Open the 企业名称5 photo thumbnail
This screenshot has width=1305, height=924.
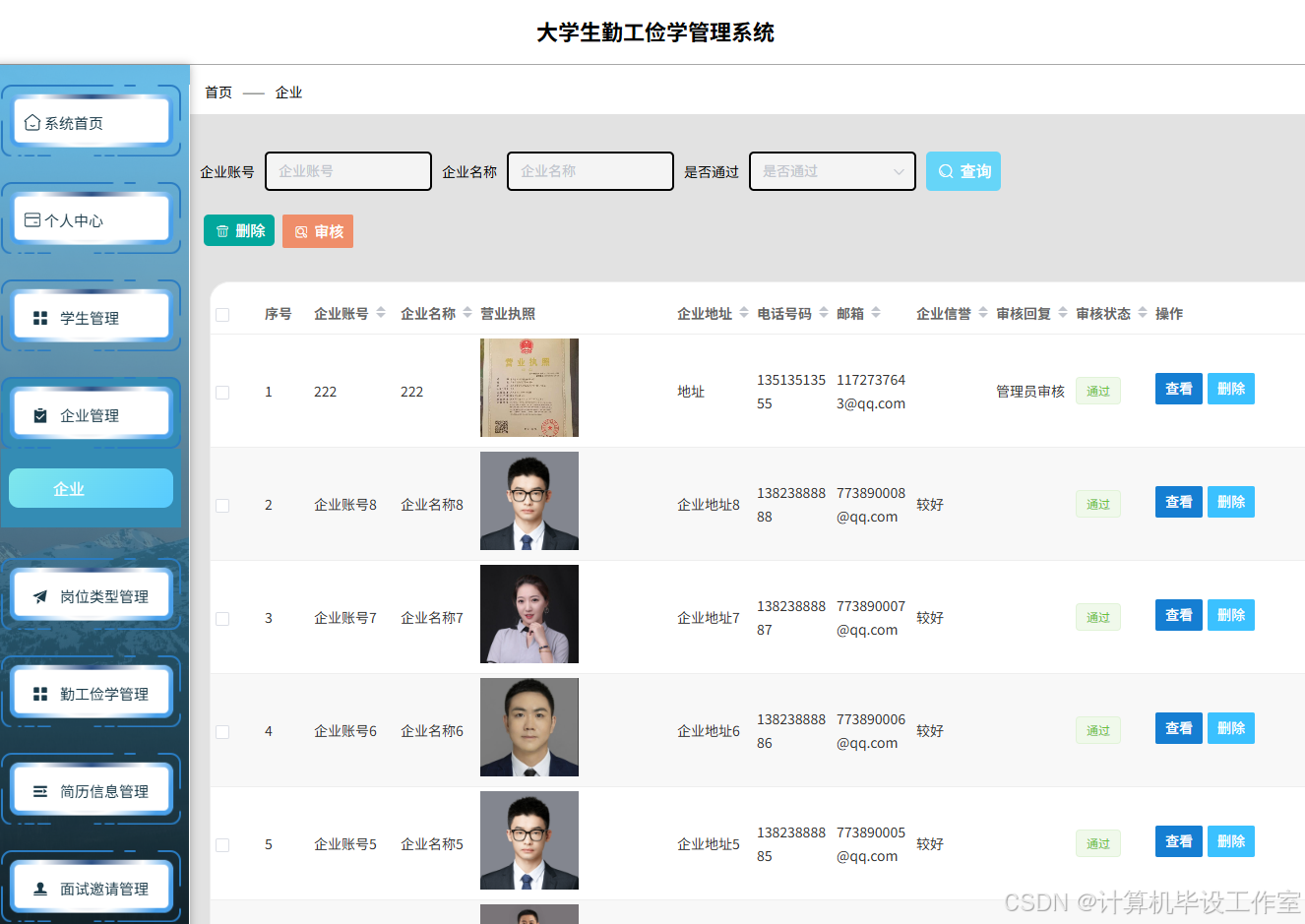tap(529, 840)
